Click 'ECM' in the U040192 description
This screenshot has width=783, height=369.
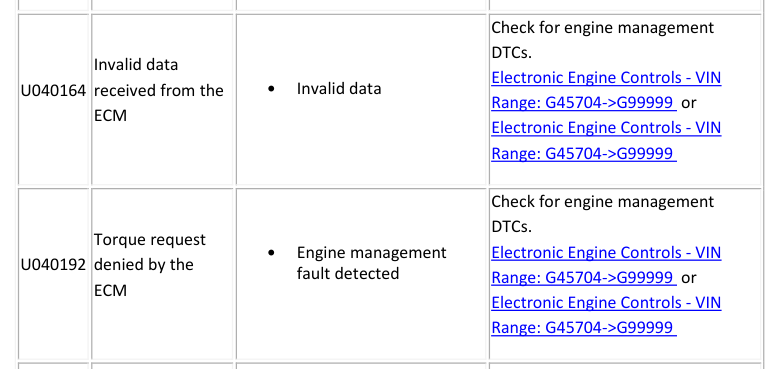tap(110, 291)
